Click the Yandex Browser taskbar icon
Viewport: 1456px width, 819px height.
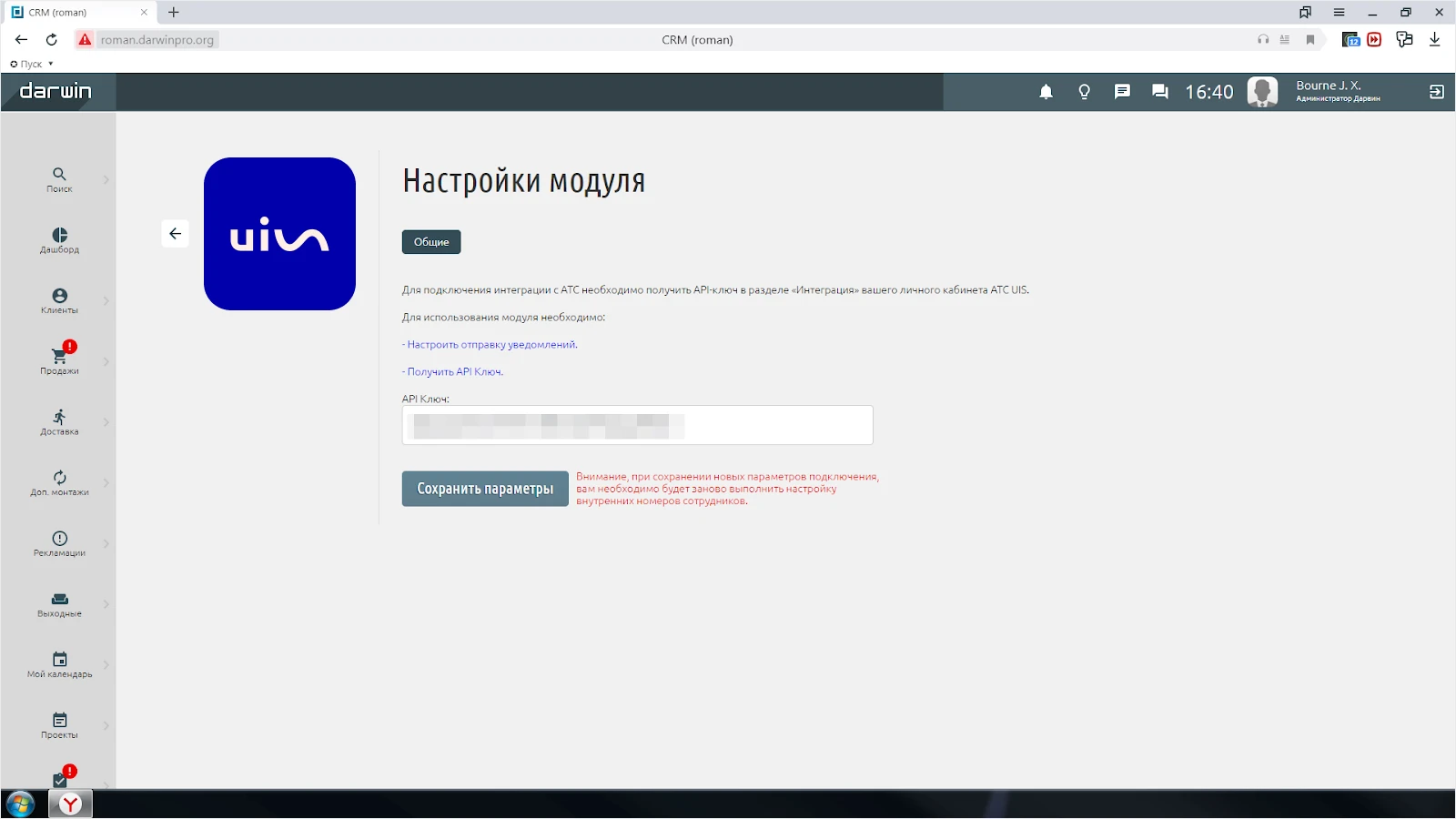tap(70, 804)
